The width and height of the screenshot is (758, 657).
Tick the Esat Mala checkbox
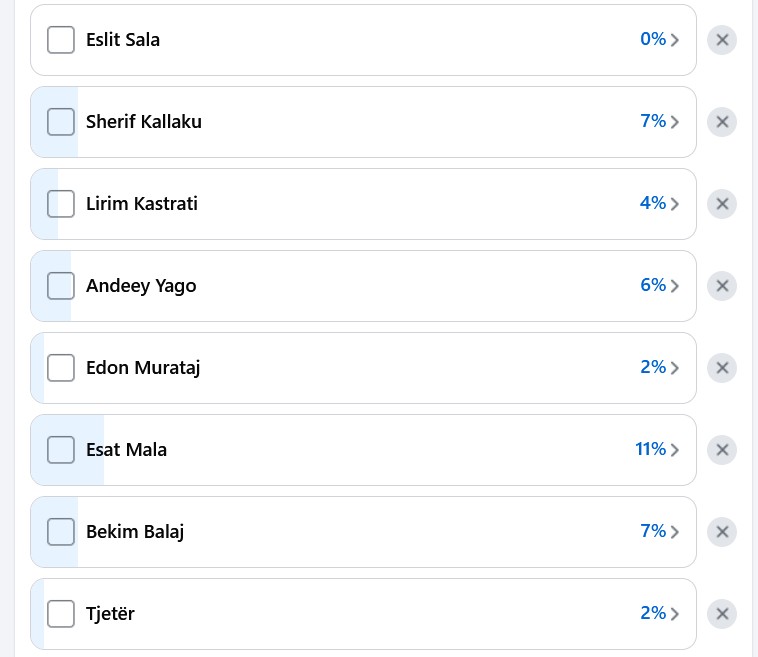tap(61, 450)
